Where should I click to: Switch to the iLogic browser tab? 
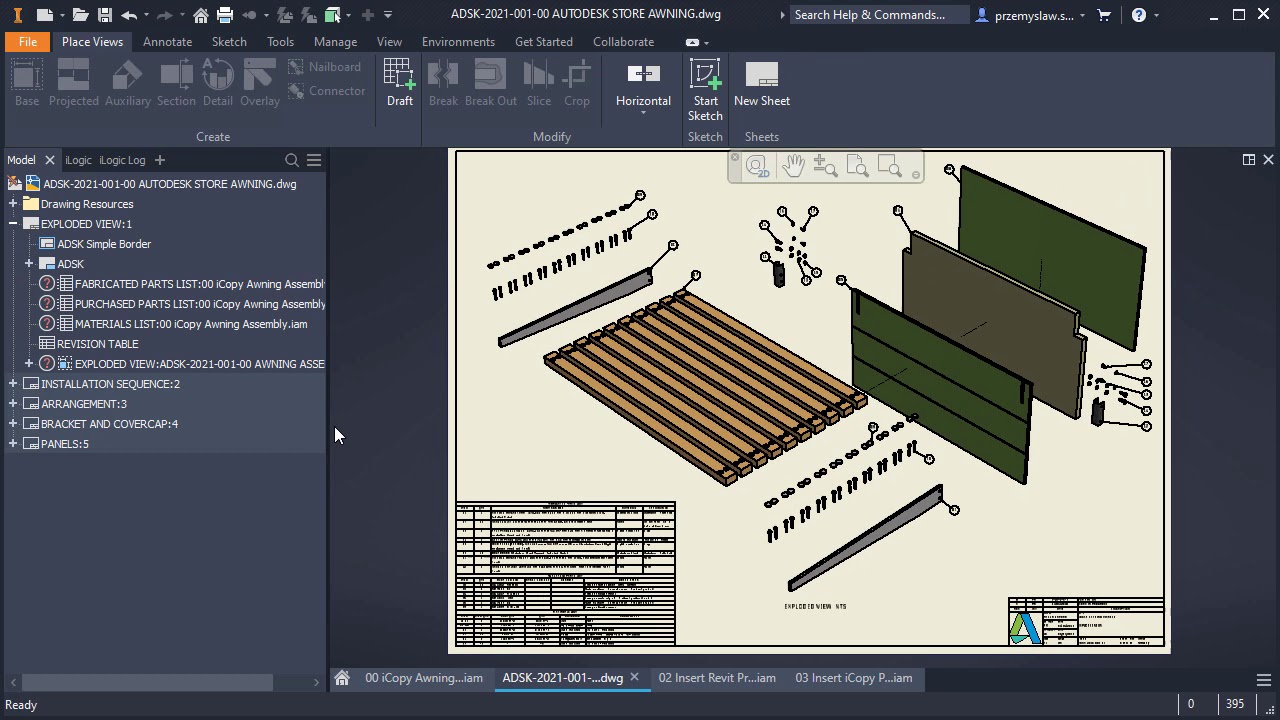[78, 160]
